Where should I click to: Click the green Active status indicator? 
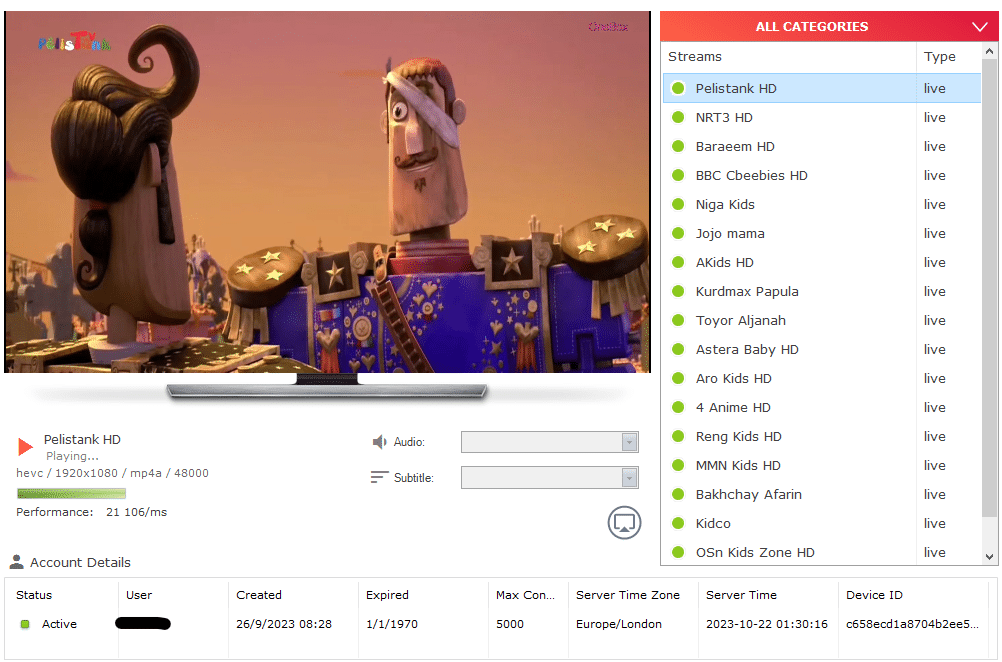click(25, 624)
